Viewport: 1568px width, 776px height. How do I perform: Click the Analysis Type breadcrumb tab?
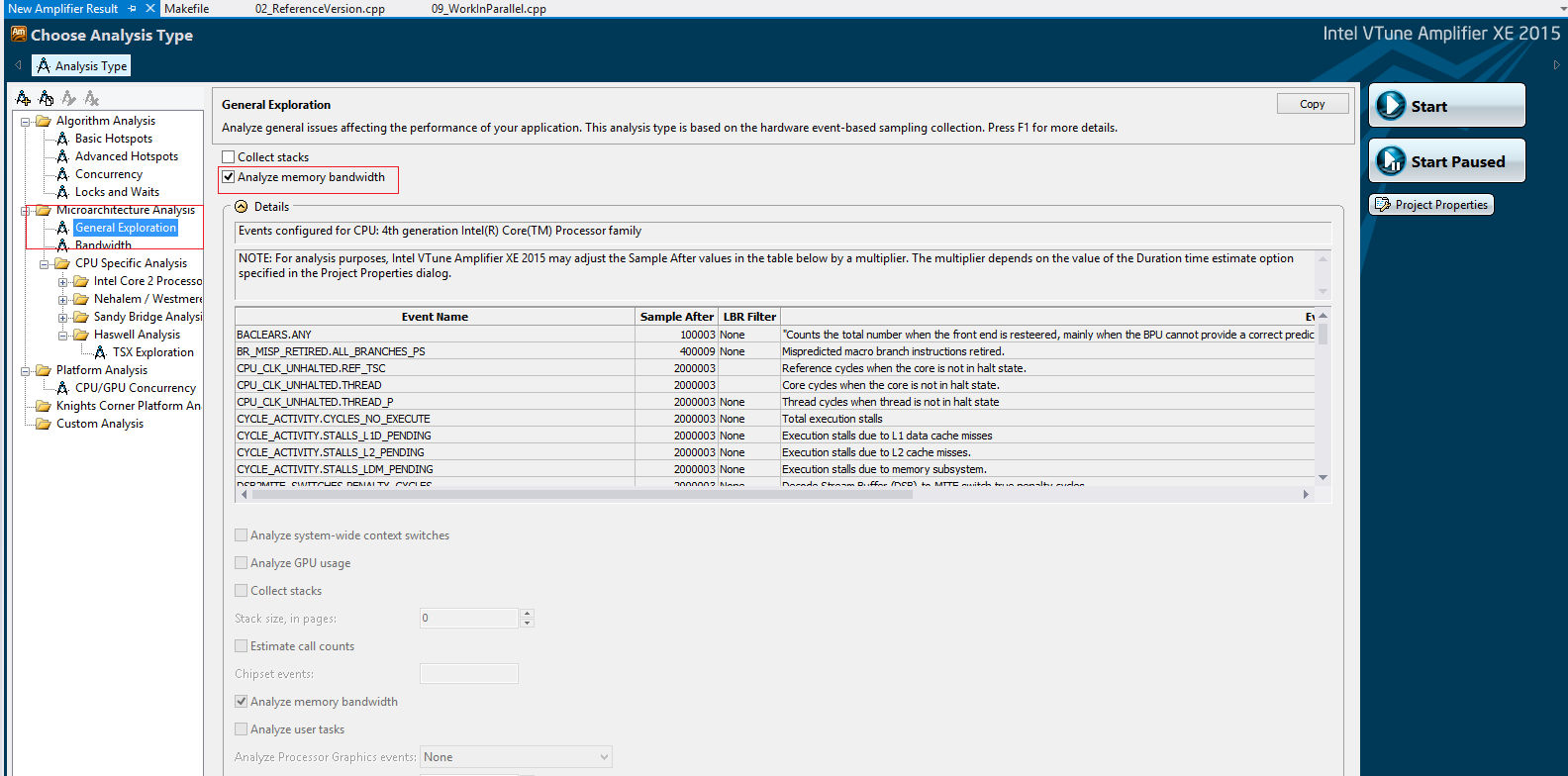click(x=81, y=65)
